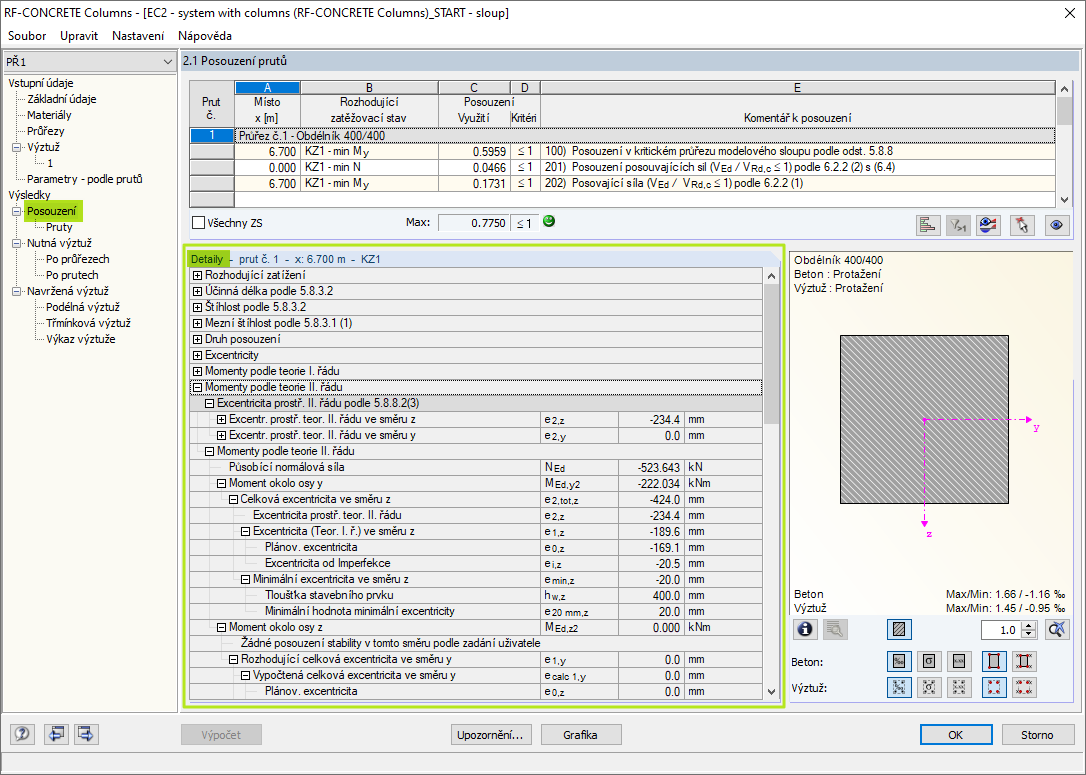Open the Nápověda menu
This screenshot has height=775, width=1086.
[x=205, y=35]
